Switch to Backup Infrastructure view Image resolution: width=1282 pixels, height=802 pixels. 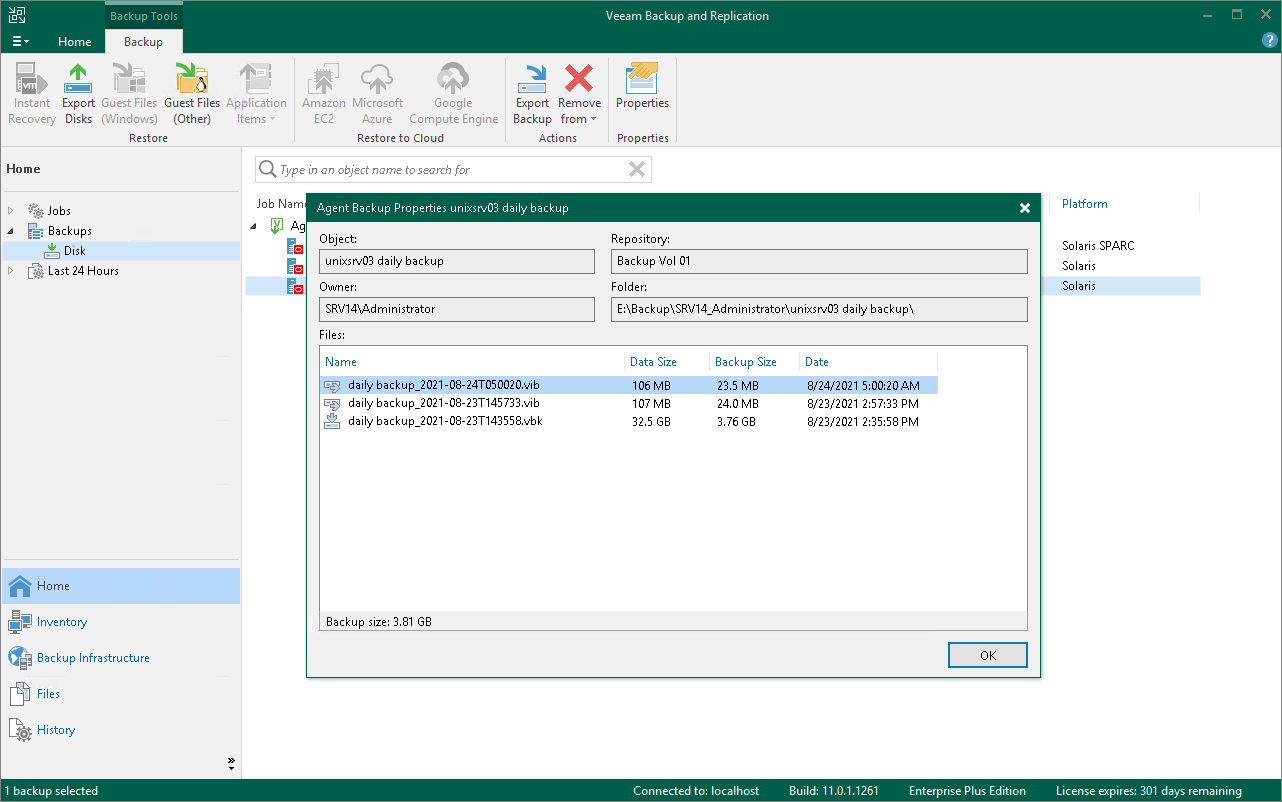(x=93, y=658)
